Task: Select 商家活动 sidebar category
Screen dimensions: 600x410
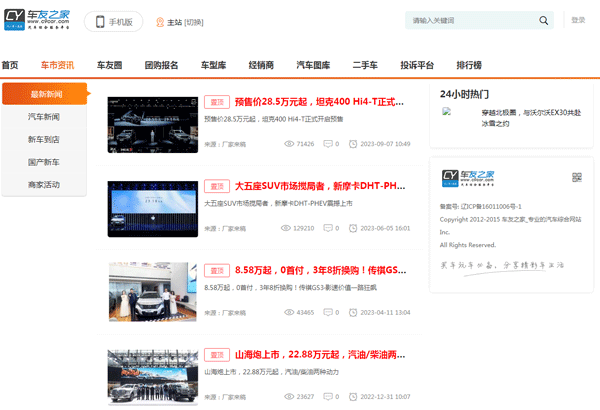Action: (44, 185)
